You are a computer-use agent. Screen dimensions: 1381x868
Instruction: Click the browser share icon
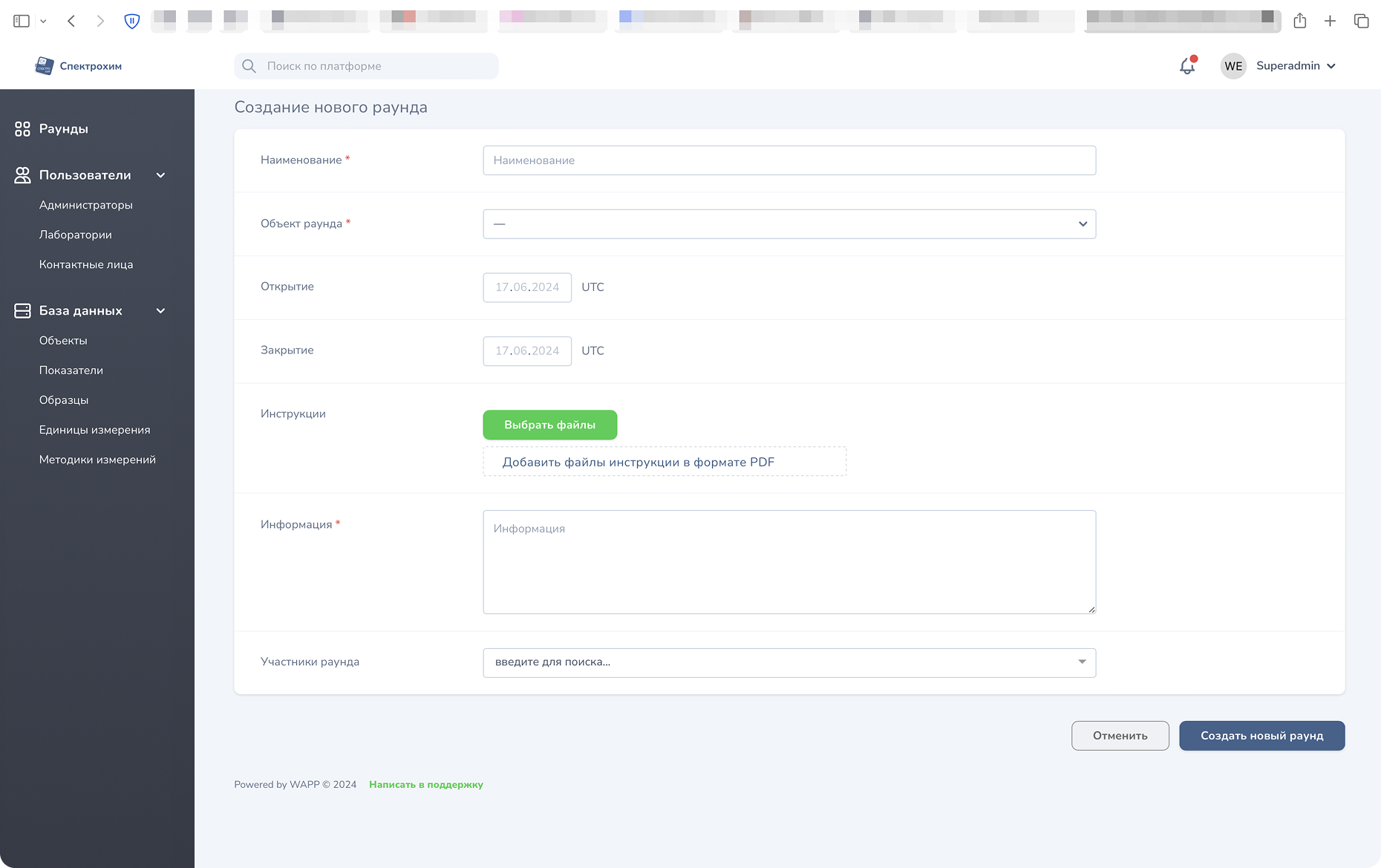[x=1300, y=21]
